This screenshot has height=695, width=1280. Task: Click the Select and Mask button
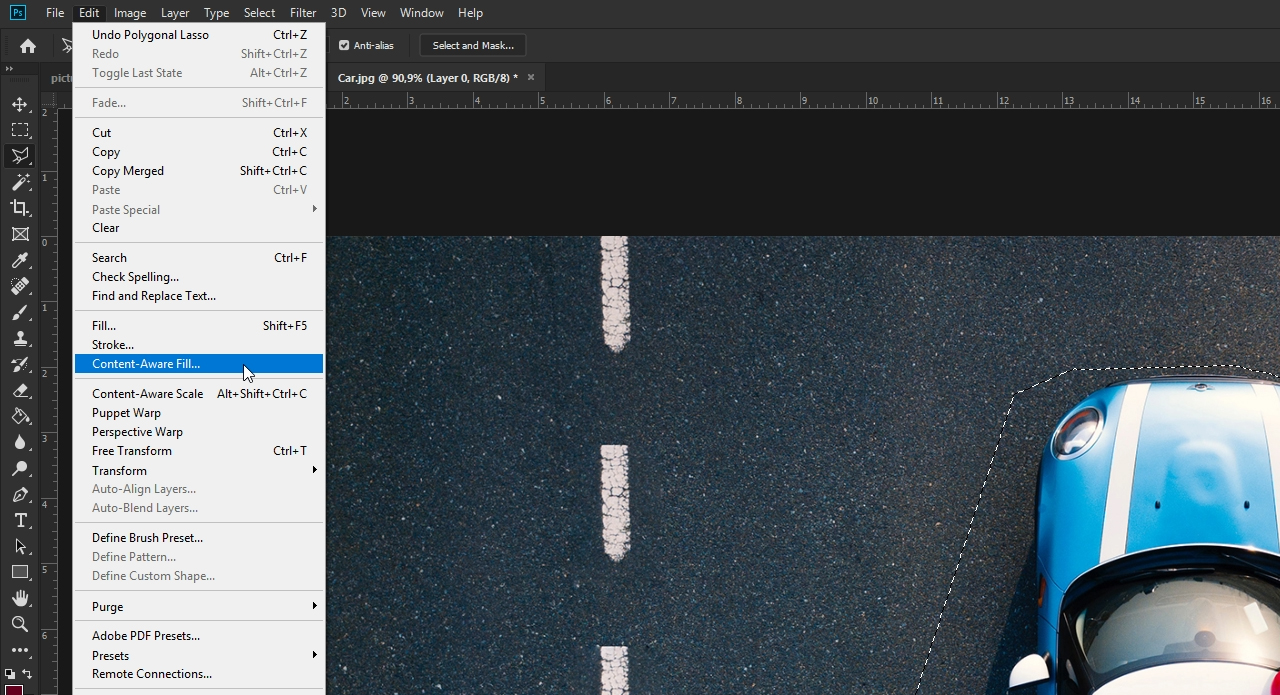[x=473, y=46]
